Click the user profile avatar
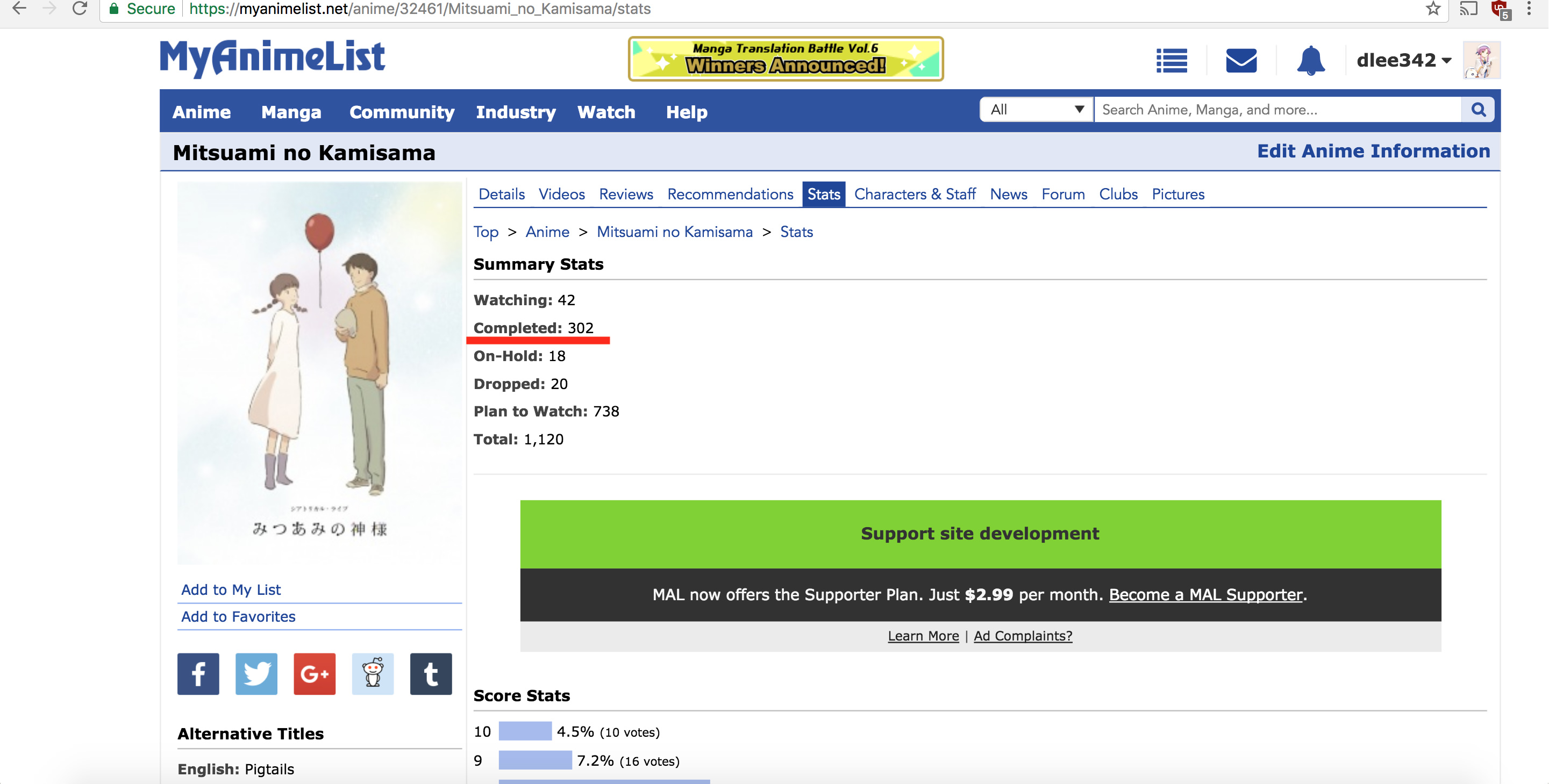Screen dimensions: 1549x784 (1481, 60)
